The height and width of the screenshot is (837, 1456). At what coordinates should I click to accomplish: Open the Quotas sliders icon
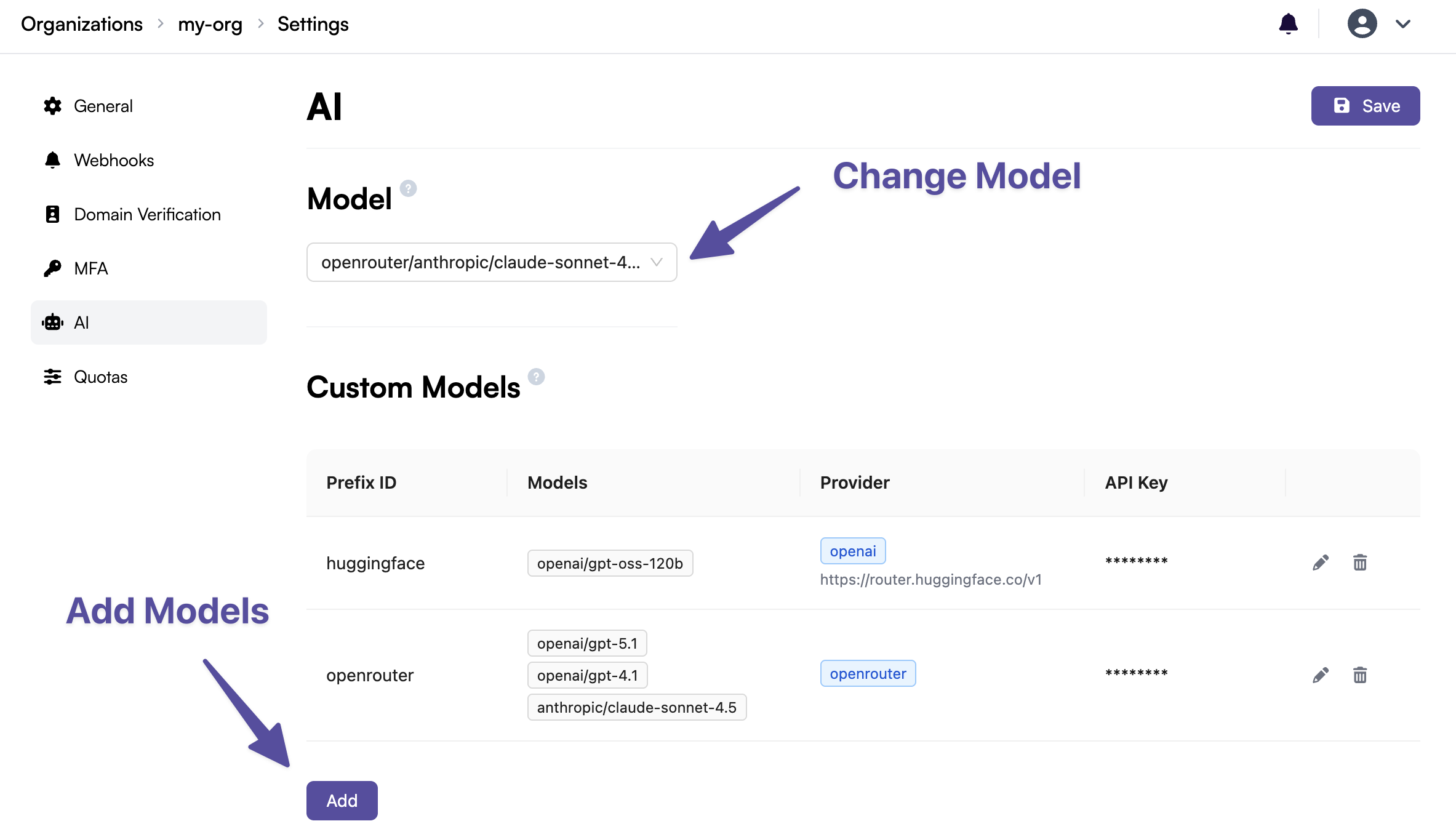53,377
